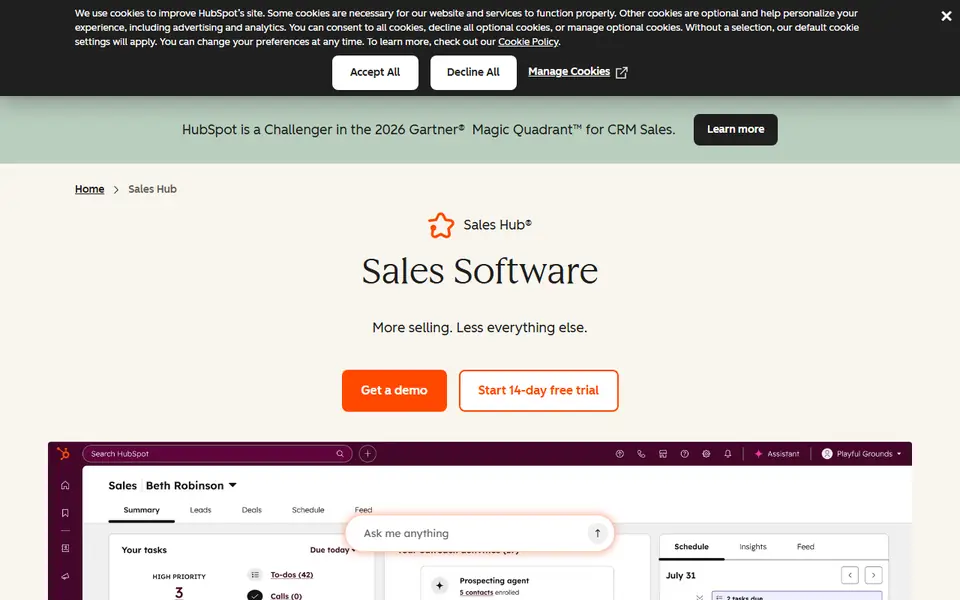The image size is (960, 600).
Task: Open the Manage Cookies link
Action: [x=569, y=72]
